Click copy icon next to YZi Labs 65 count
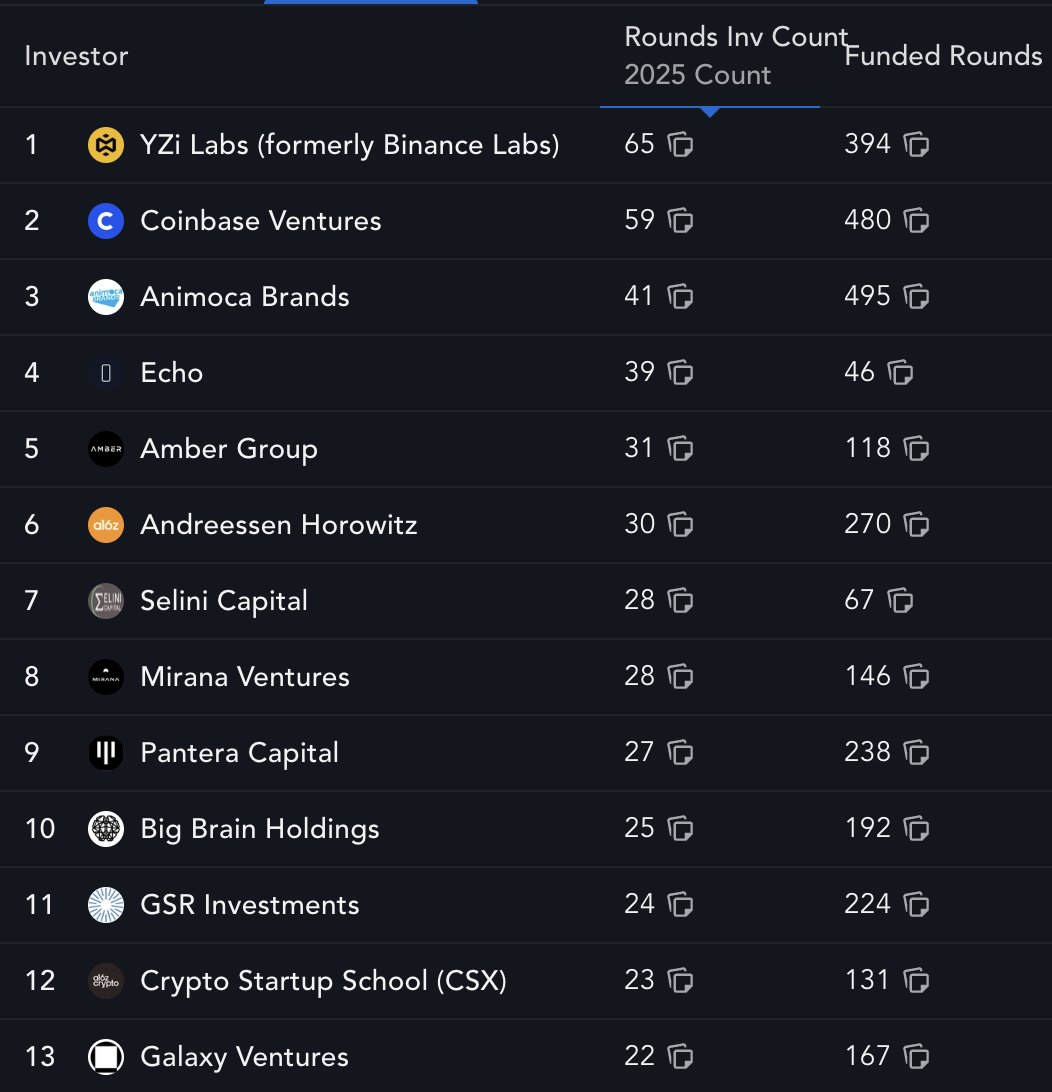 (681, 145)
